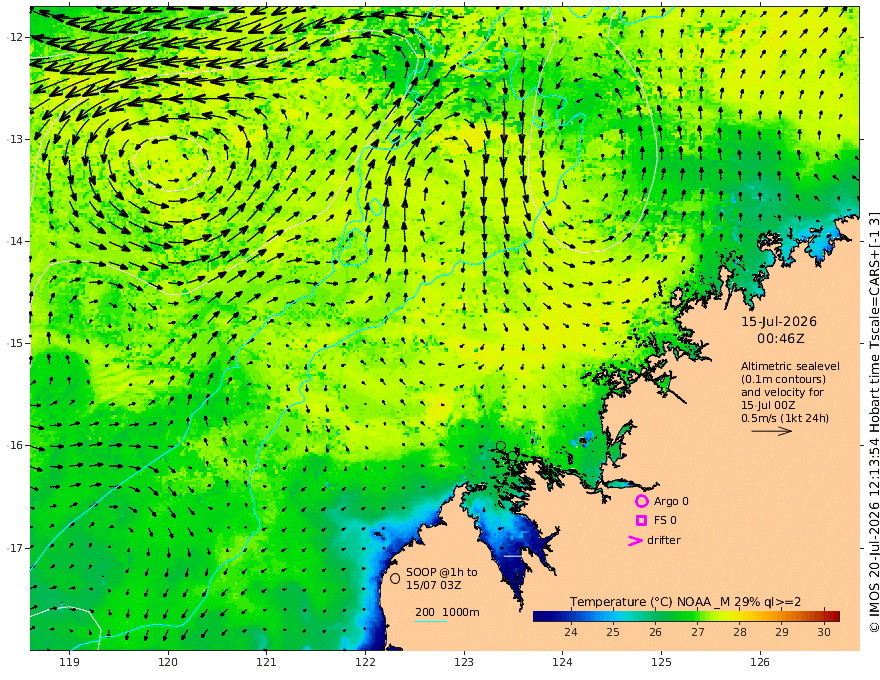Click the '15/07 03Z' legend text
Image resolution: width=880 pixels, height=680 pixels.
point(434,585)
